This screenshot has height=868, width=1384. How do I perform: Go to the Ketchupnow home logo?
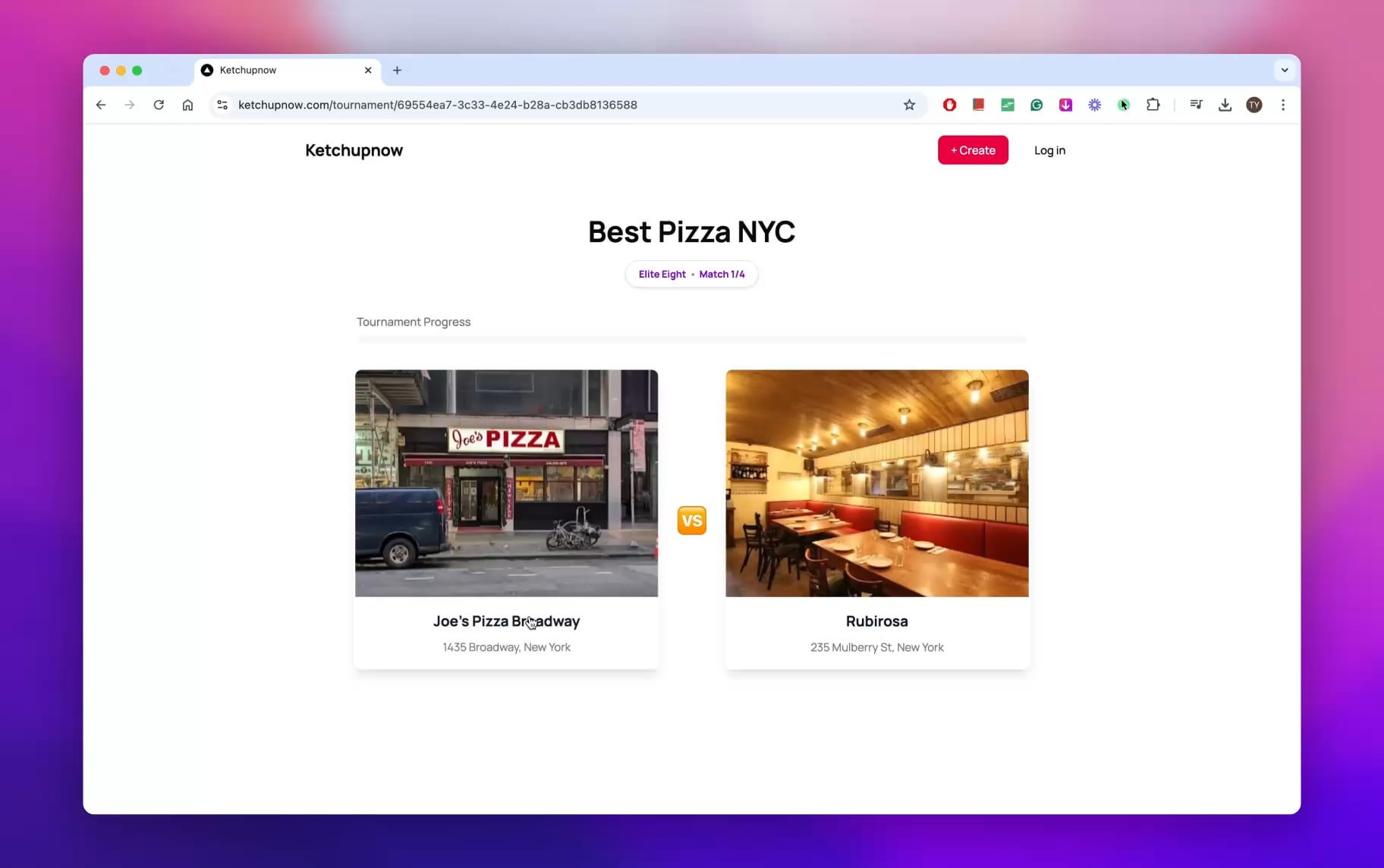tap(354, 150)
